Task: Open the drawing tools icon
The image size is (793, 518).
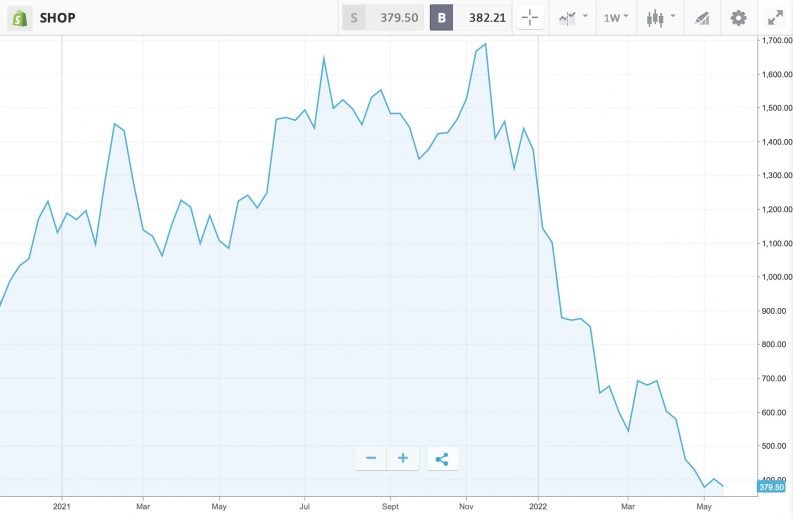Action: click(701, 18)
